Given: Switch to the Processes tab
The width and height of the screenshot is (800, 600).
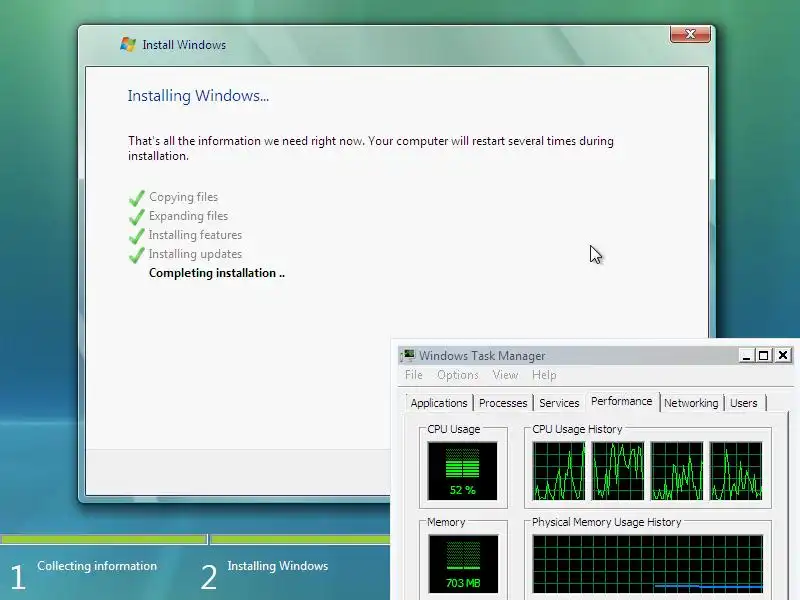Looking at the screenshot, I should [503, 403].
